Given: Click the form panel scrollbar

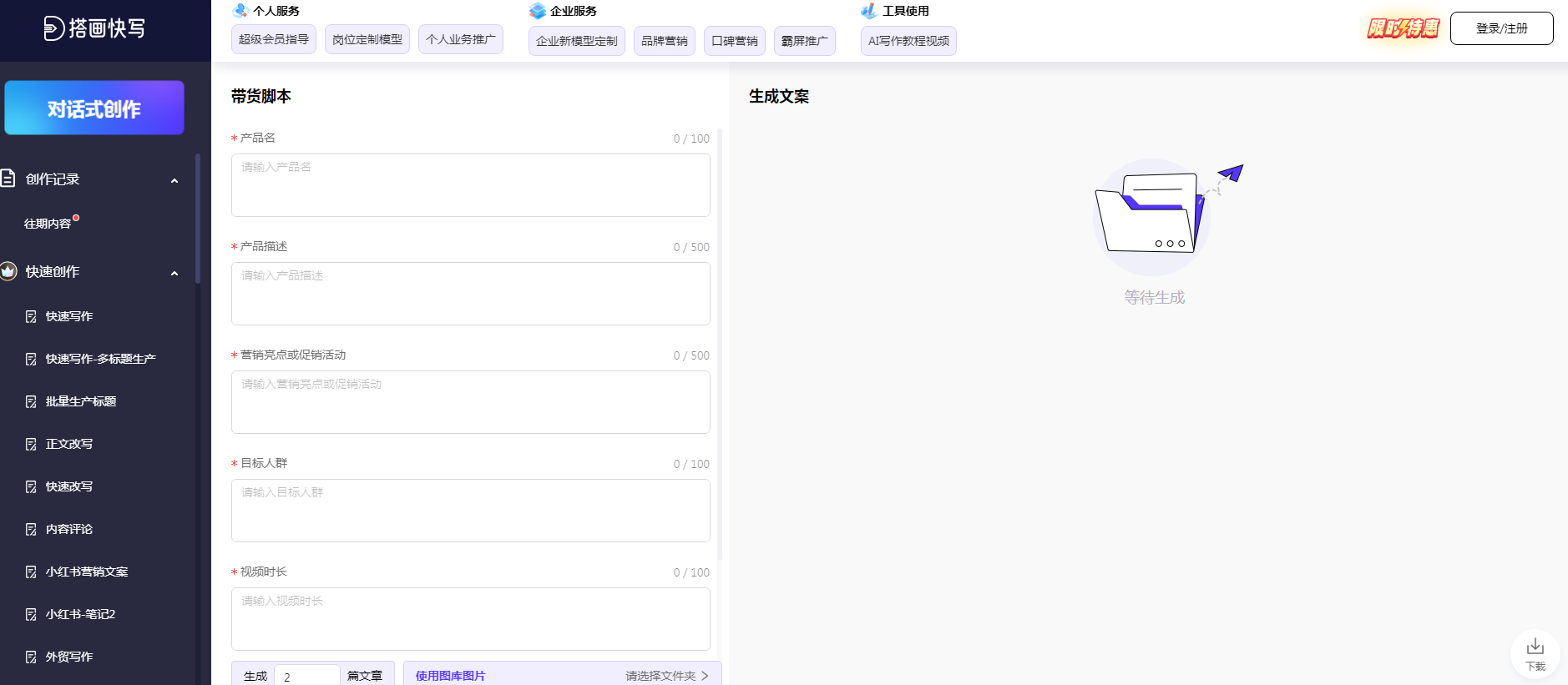Looking at the screenshot, I should (720, 344).
